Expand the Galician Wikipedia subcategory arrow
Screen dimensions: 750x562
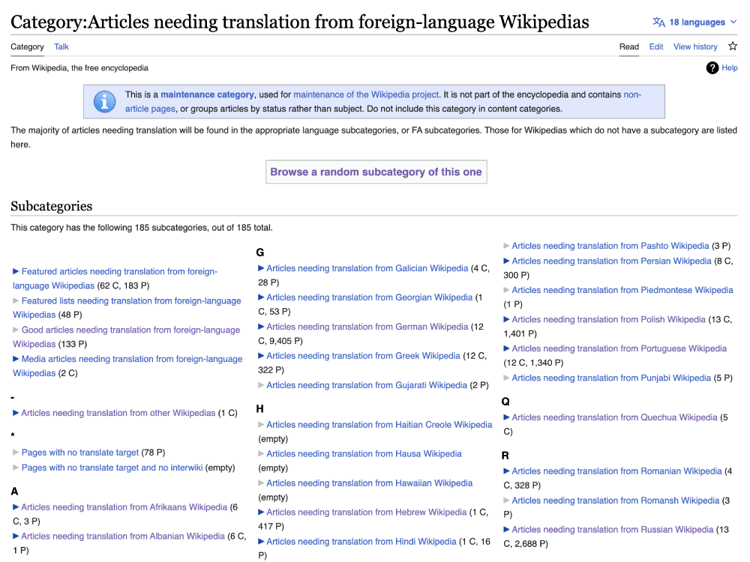coord(261,268)
